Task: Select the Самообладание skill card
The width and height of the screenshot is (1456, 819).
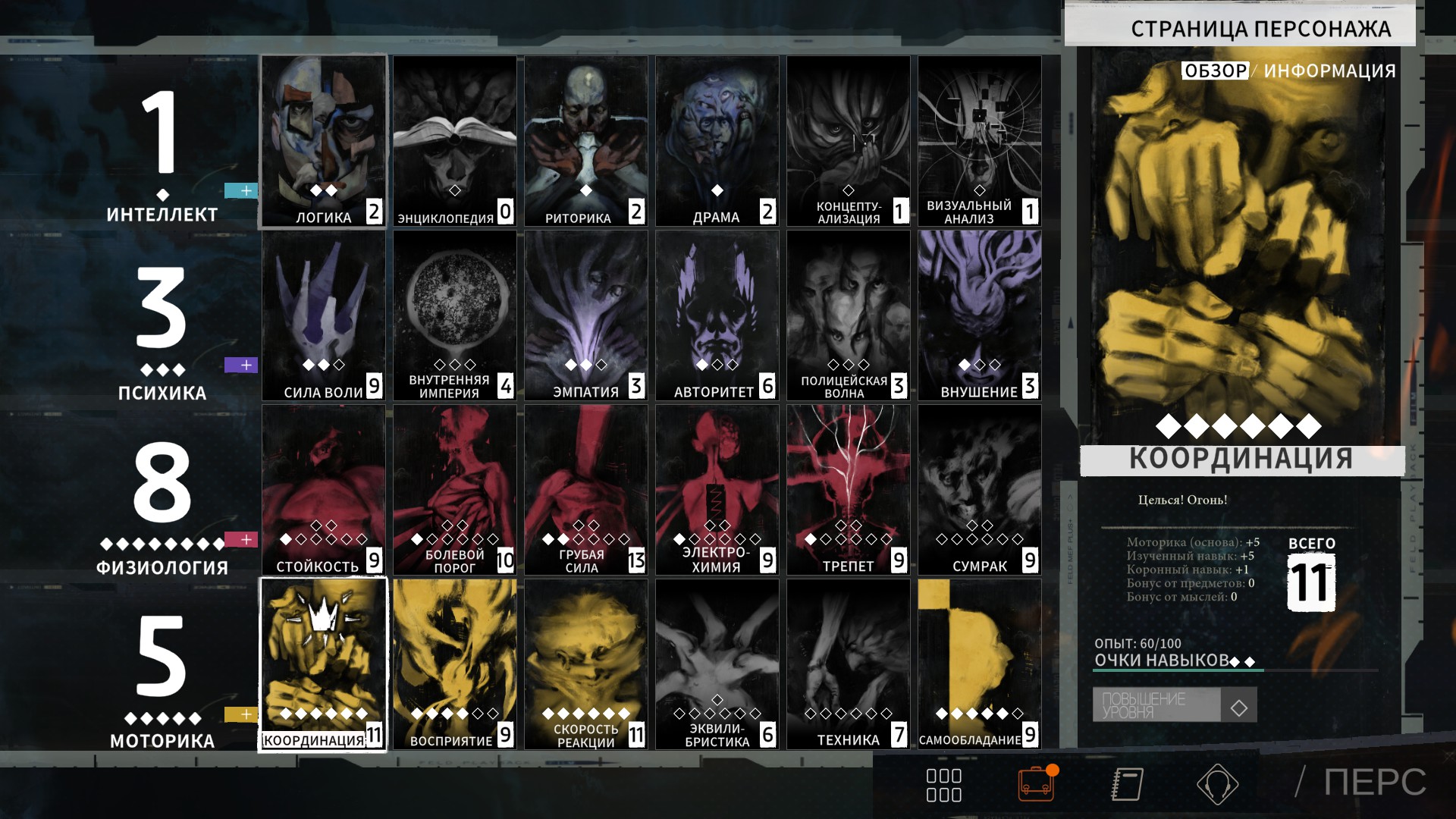Action: click(980, 664)
